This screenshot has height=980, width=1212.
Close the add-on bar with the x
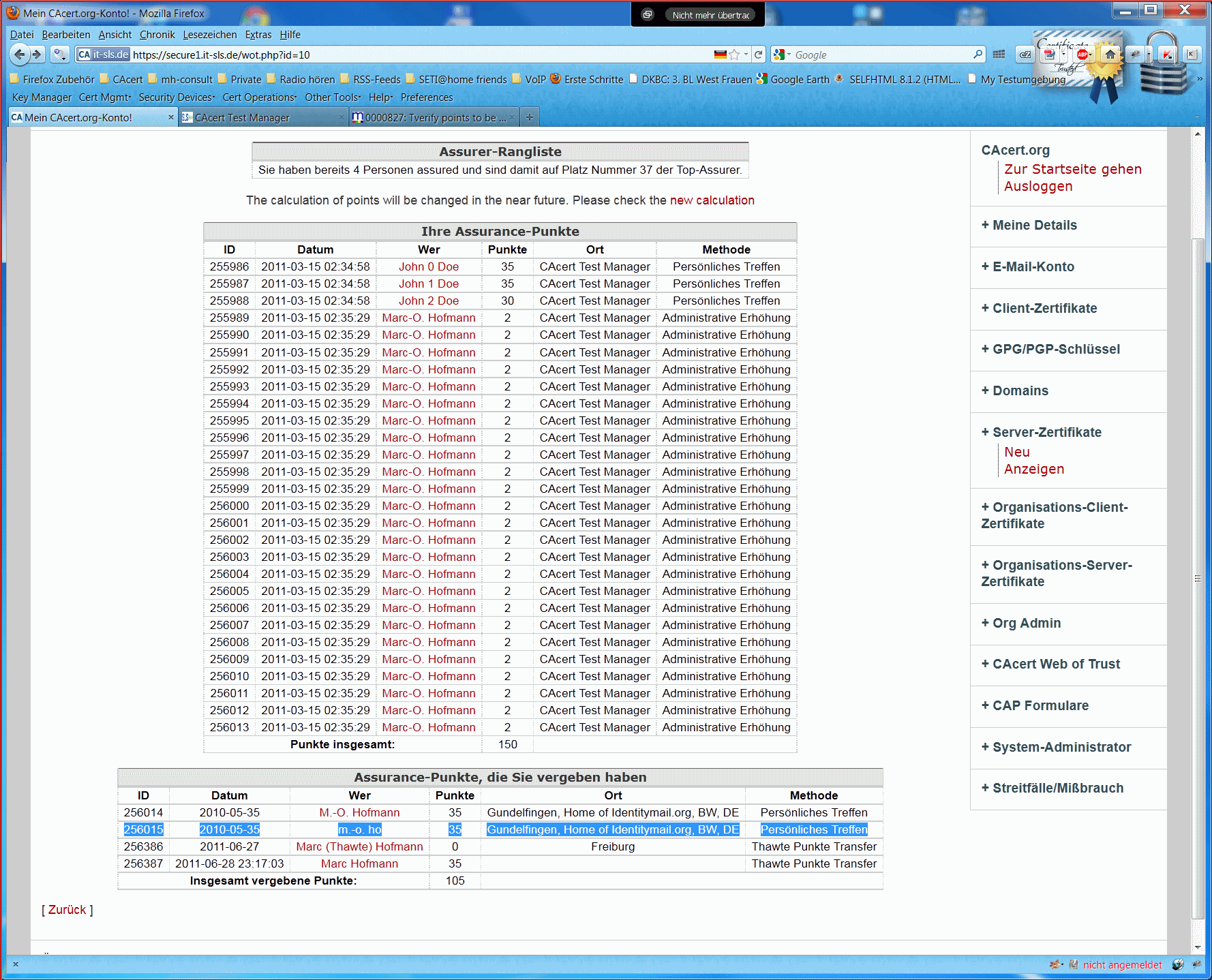pos(16,964)
